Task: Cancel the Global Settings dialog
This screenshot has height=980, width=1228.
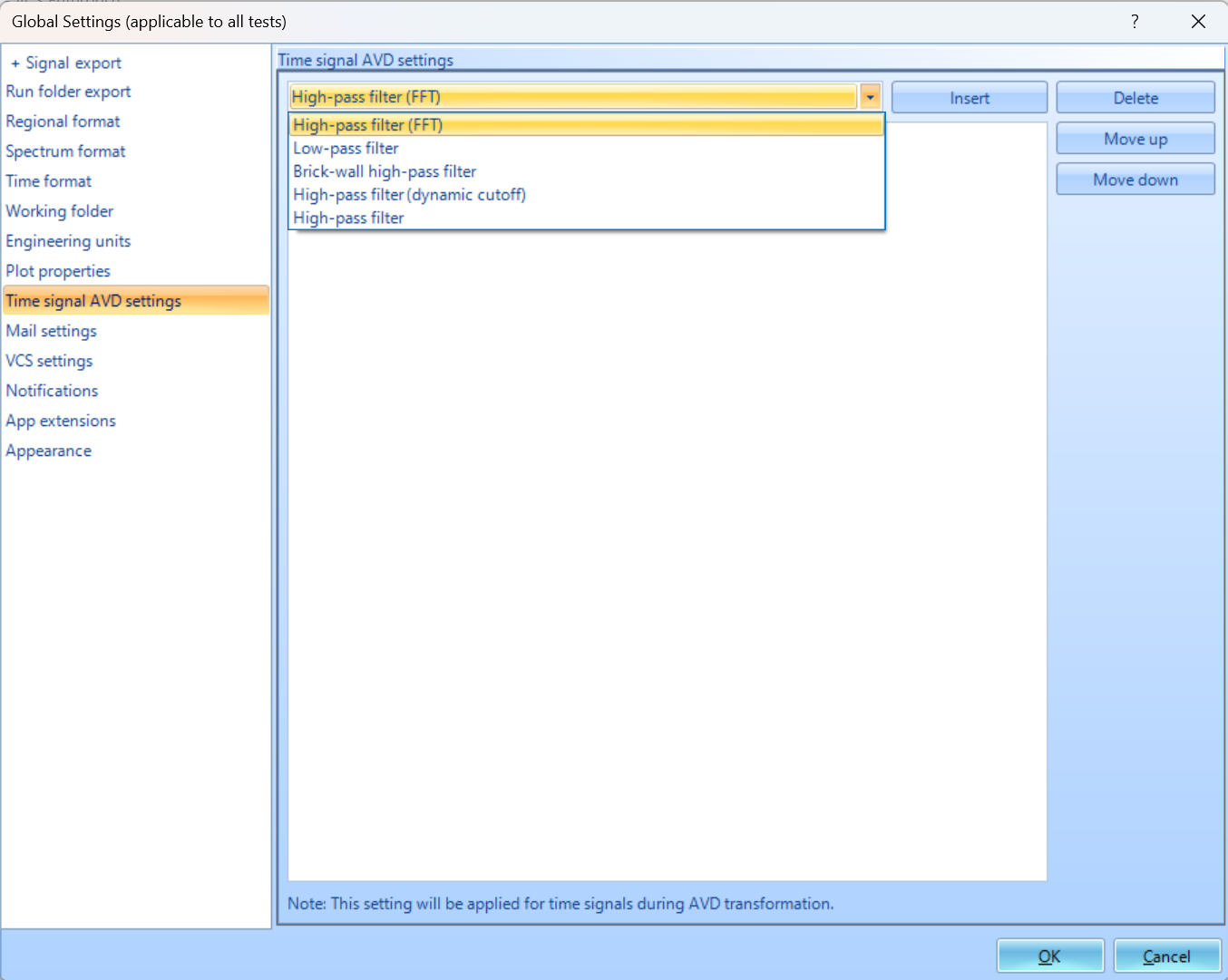Action: [x=1166, y=956]
